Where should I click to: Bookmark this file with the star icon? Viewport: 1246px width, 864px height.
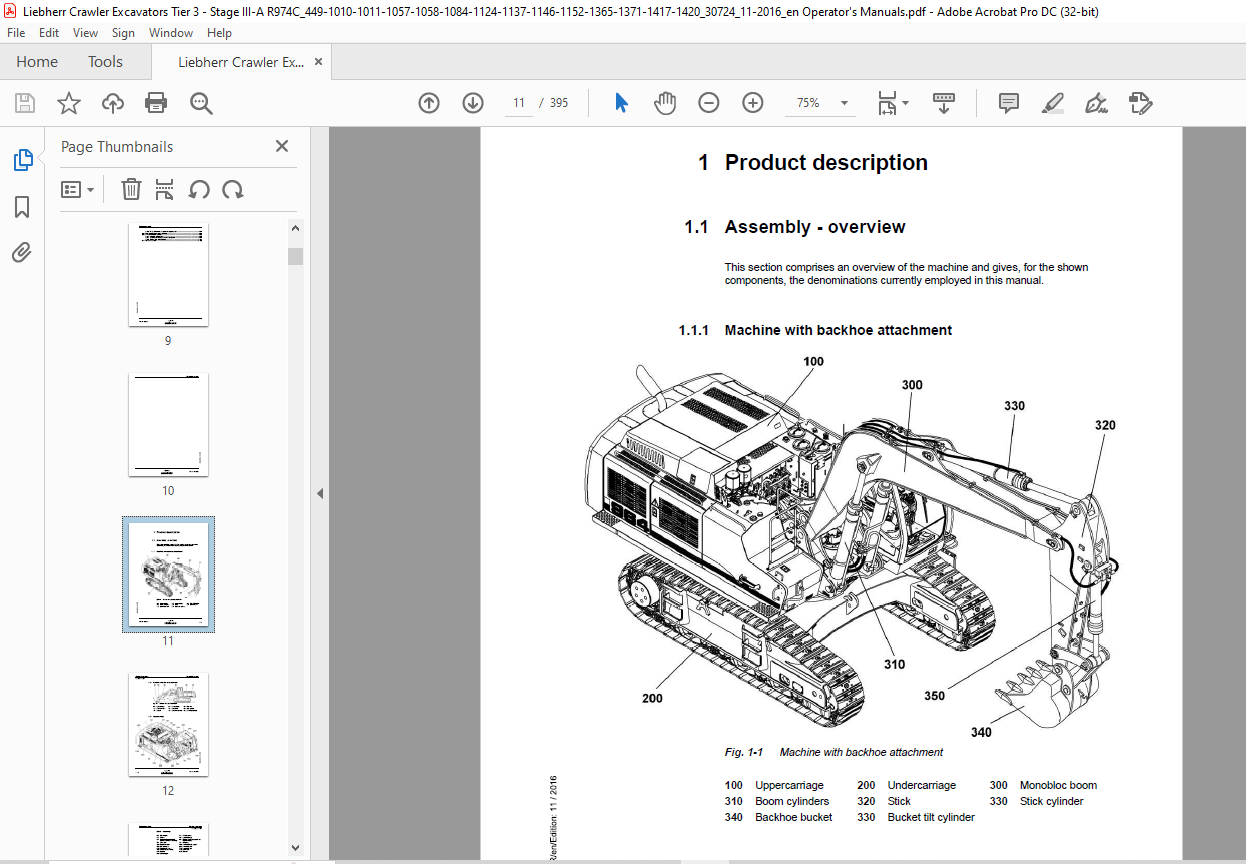coord(69,103)
